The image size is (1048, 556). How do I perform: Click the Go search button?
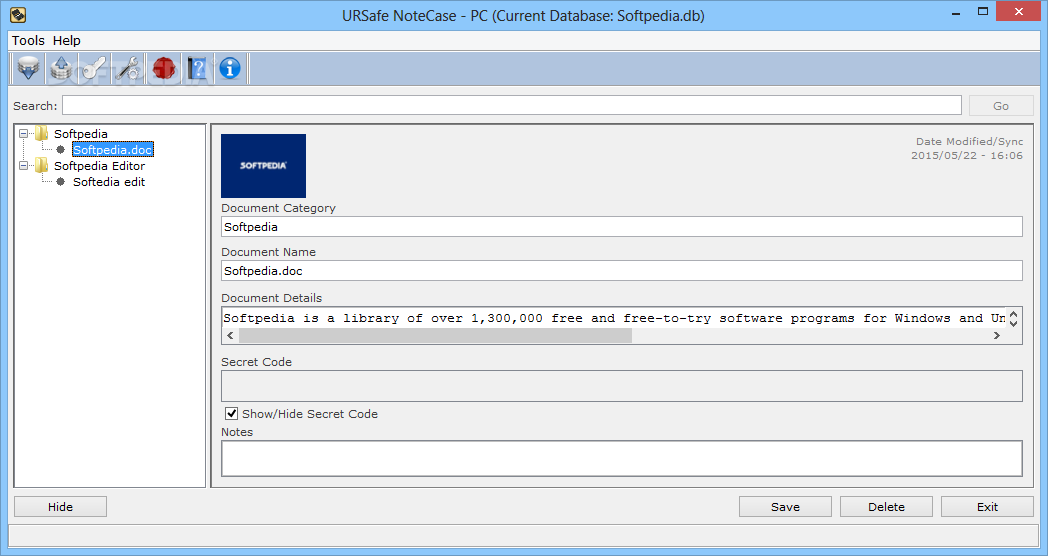tap(1001, 106)
